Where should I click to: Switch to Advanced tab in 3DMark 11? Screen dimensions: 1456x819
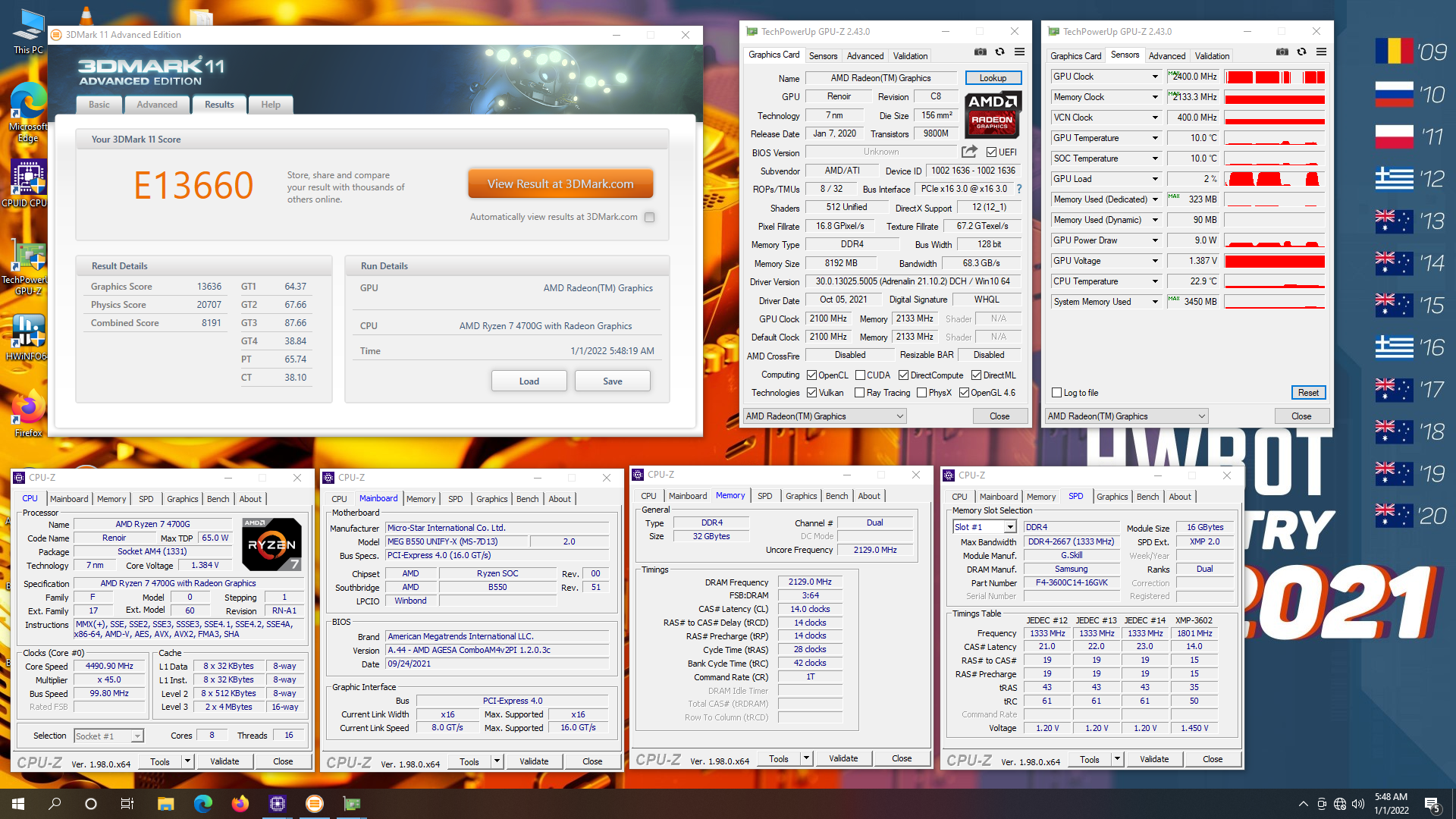coord(157,105)
